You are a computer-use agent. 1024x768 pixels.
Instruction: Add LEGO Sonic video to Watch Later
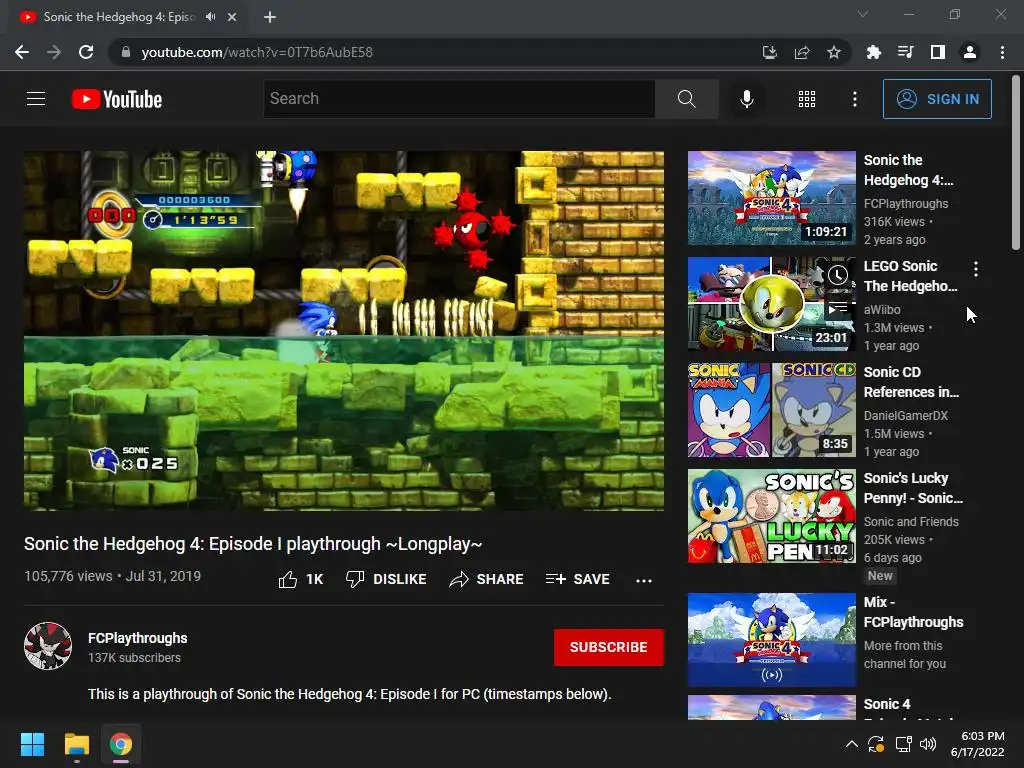838,275
